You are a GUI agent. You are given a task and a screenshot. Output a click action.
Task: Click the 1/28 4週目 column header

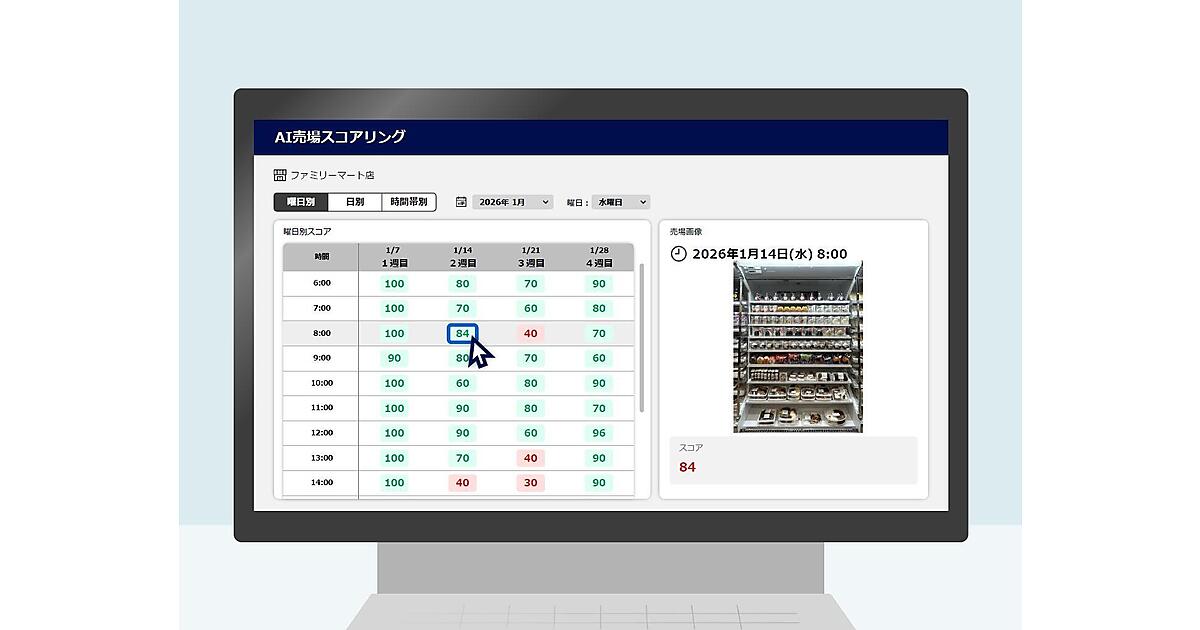pyautogui.click(x=598, y=257)
